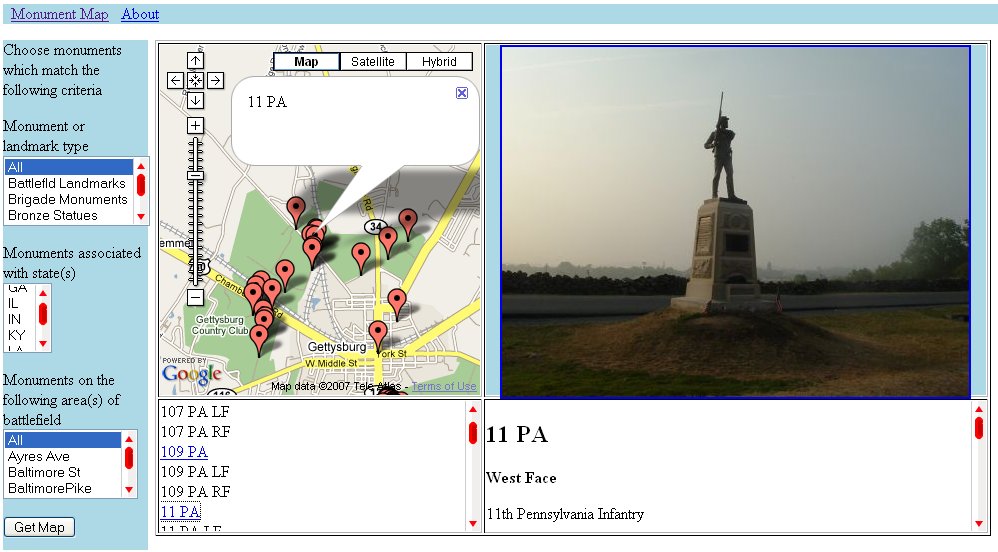Click down arrow of monument results scrollbar
Screen dimensions: 998x552
pyautogui.click(x=473, y=523)
